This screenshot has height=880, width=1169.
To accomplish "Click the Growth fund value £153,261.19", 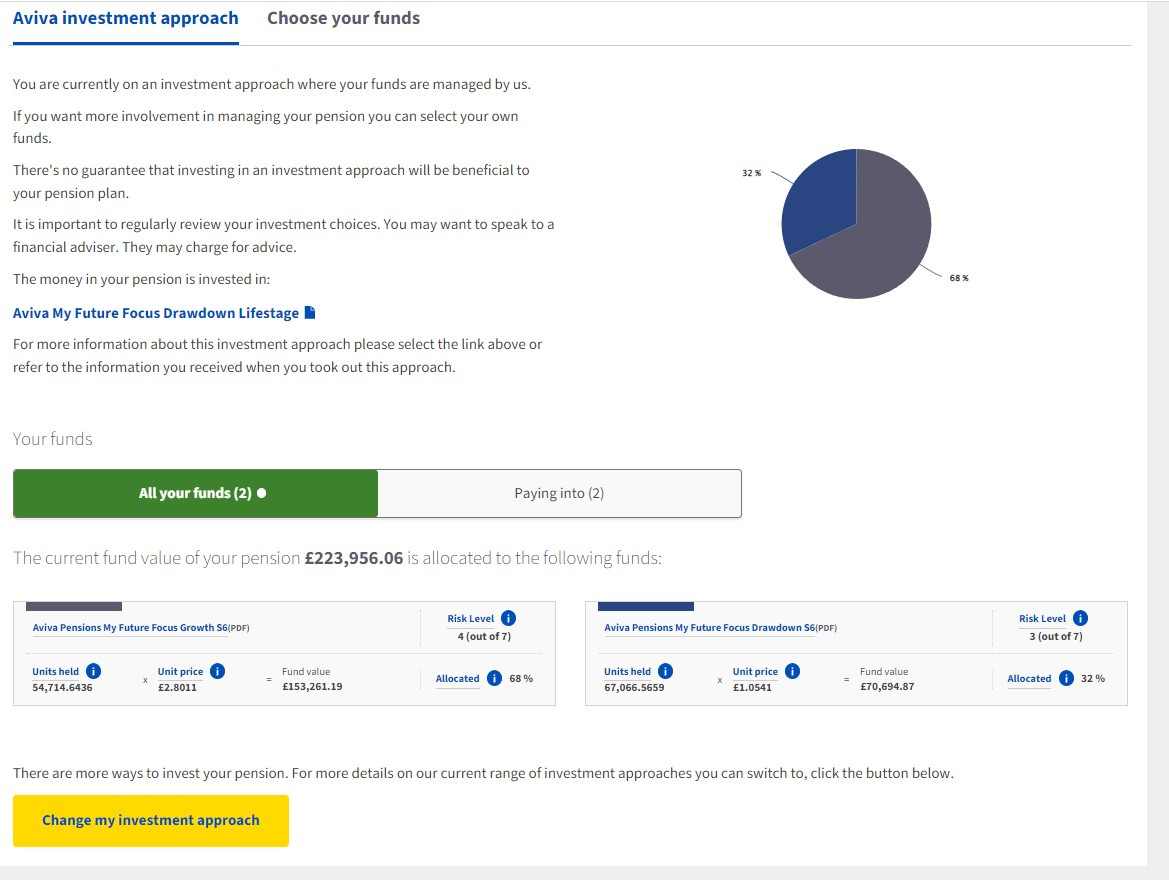I will pyautogui.click(x=312, y=686).
